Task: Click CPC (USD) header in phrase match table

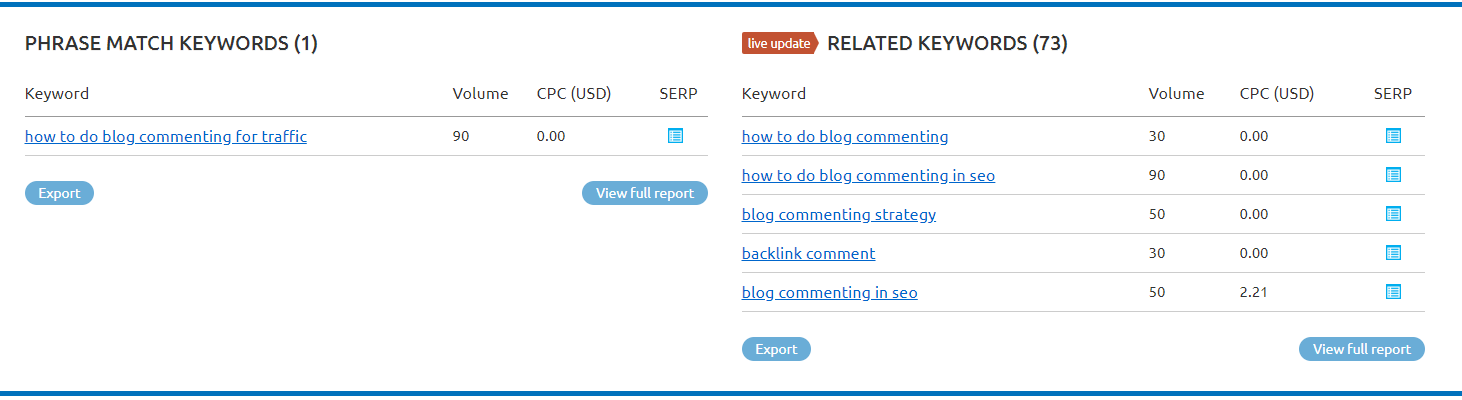Action: point(574,94)
